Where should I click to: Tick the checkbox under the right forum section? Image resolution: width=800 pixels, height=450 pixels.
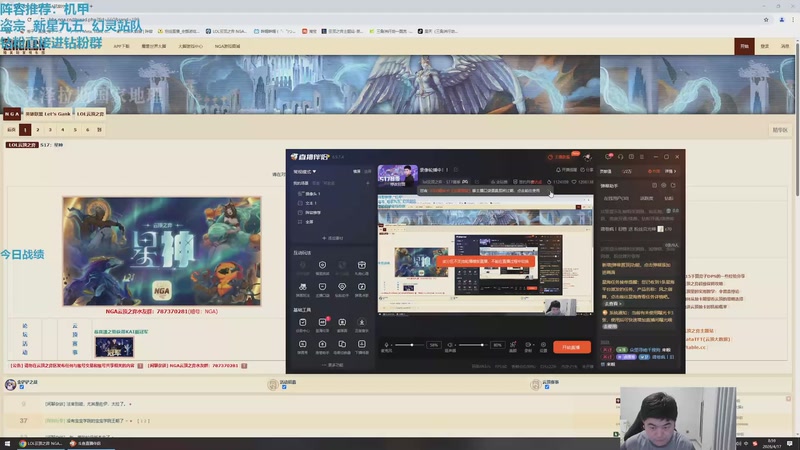tap(547, 387)
